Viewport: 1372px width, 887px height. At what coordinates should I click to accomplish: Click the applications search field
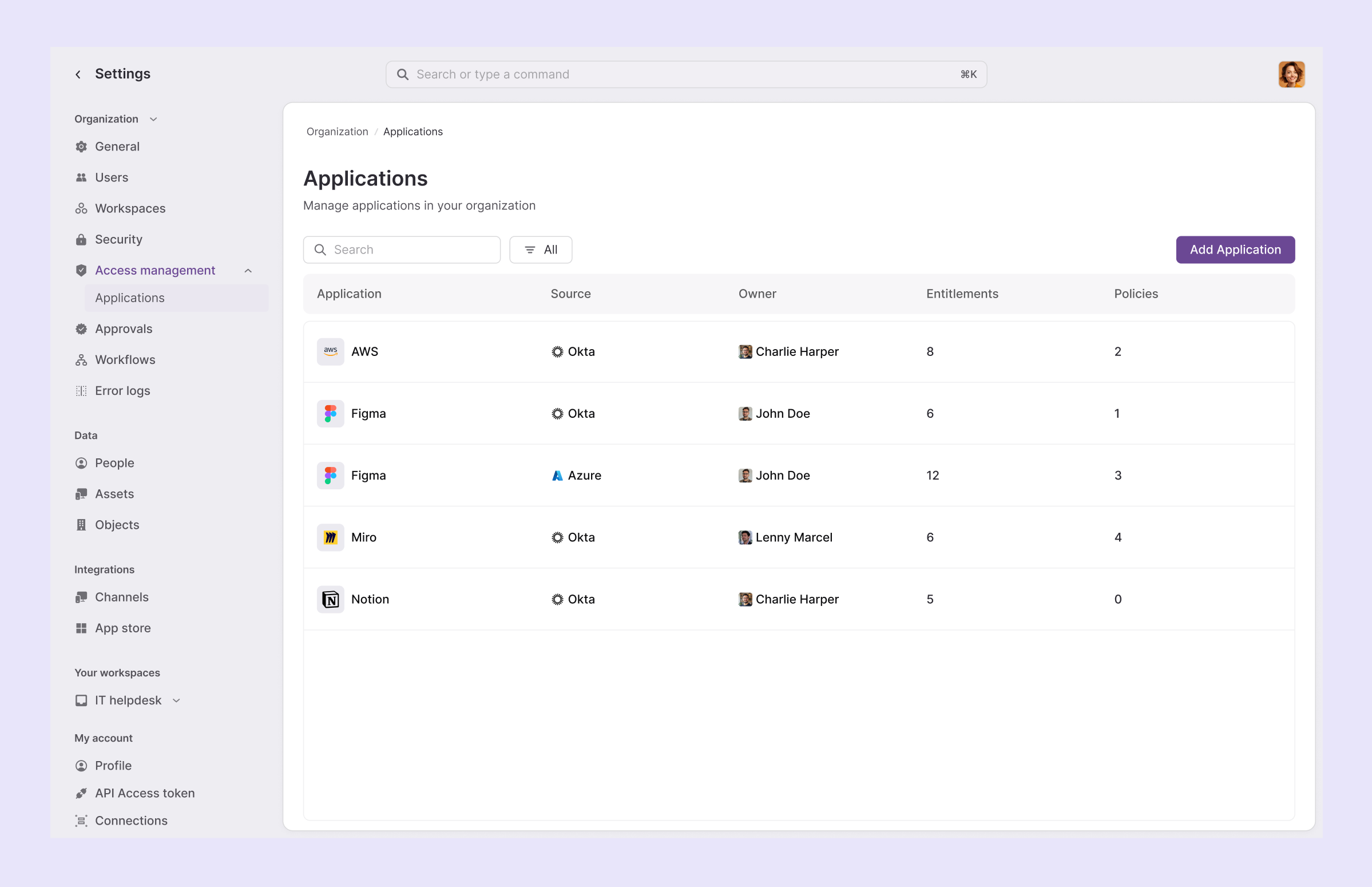pos(401,250)
